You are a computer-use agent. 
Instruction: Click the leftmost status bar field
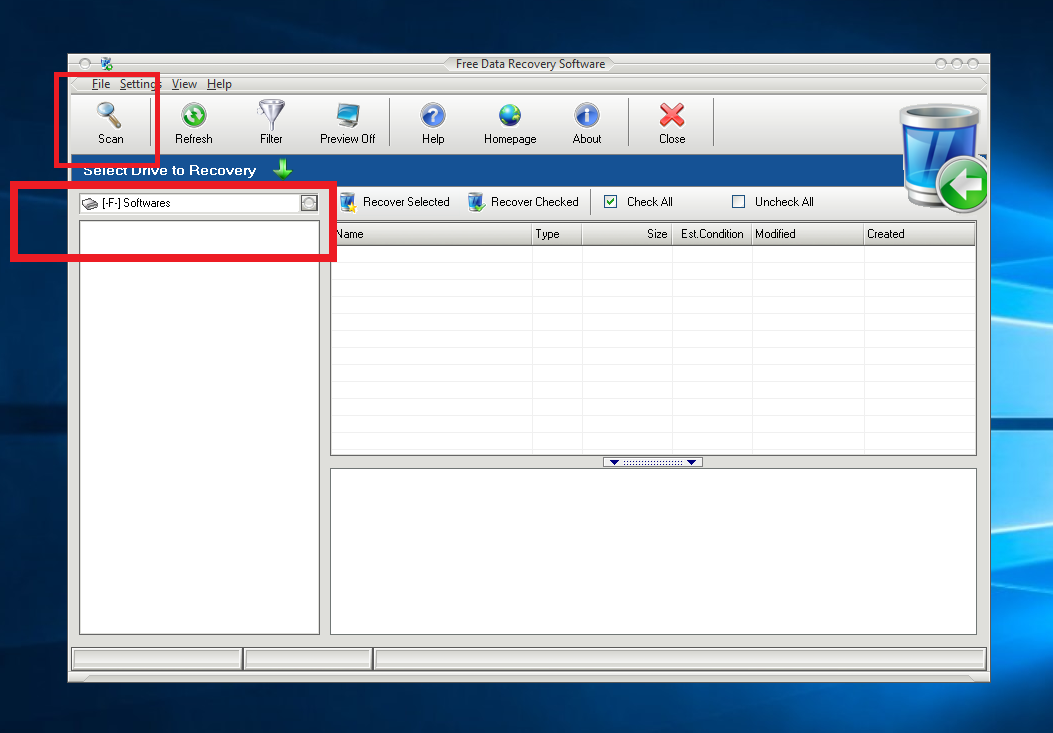coord(155,658)
